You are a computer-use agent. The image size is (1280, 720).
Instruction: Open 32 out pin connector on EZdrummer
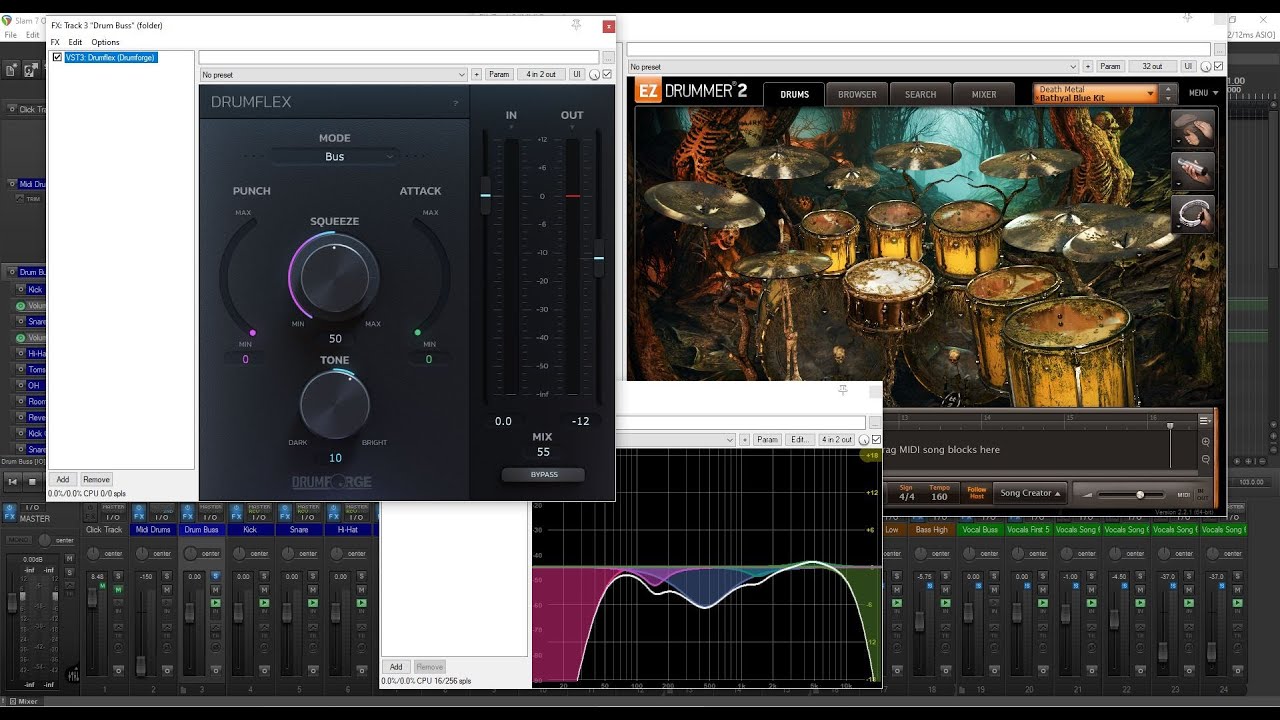[x=1152, y=67]
